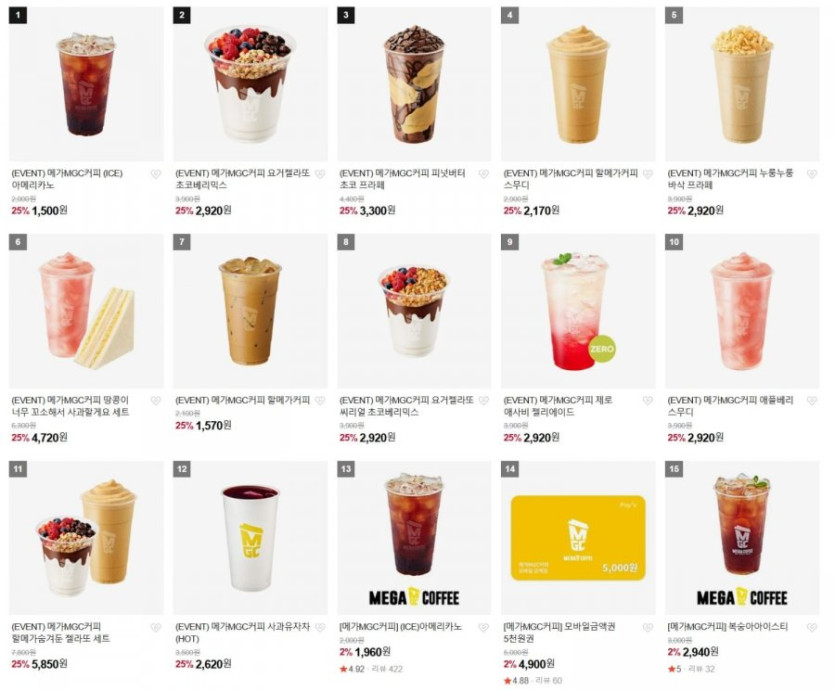Open rank 12 white MGC hot cup image
The height and width of the screenshot is (690, 835).
(250, 538)
